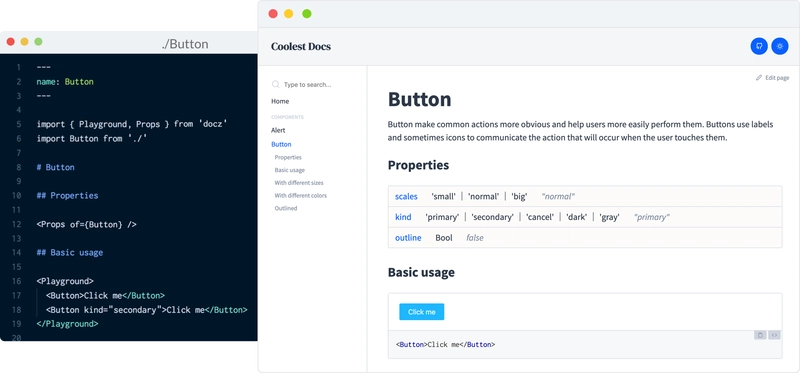Click '<Playground>' opening tag line in editor
Viewport: 800px width, 373px height.
click(65, 281)
